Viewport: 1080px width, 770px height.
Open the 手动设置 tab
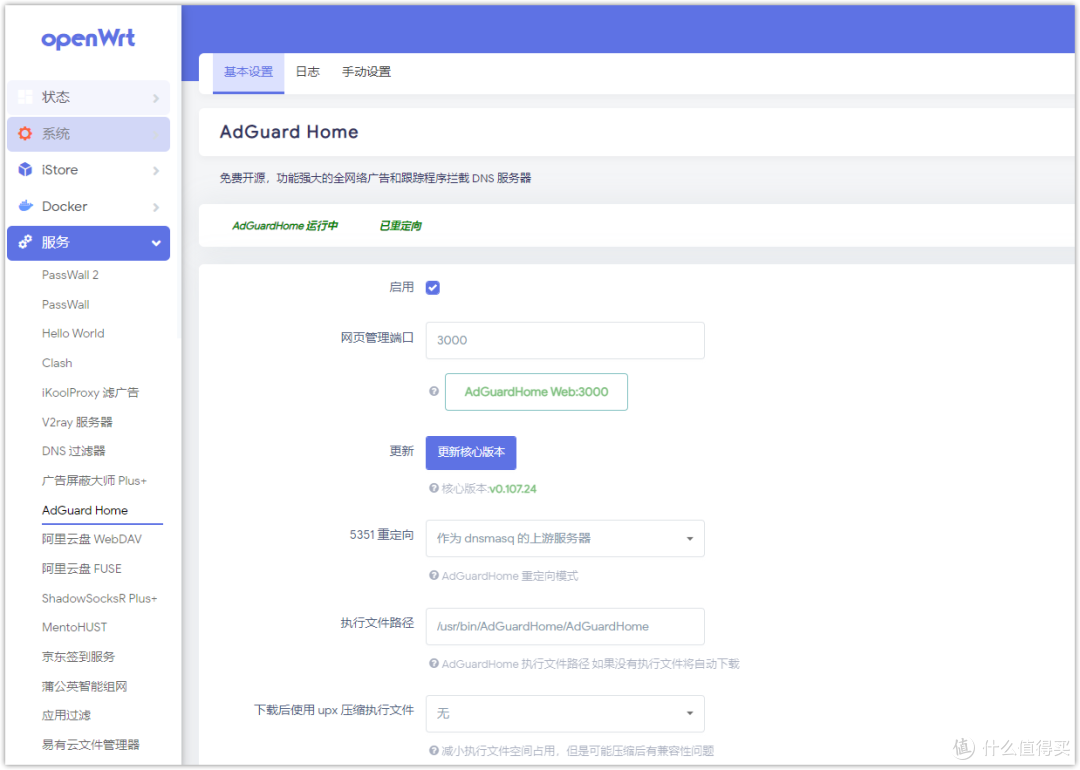pyautogui.click(x=364, y=72)
